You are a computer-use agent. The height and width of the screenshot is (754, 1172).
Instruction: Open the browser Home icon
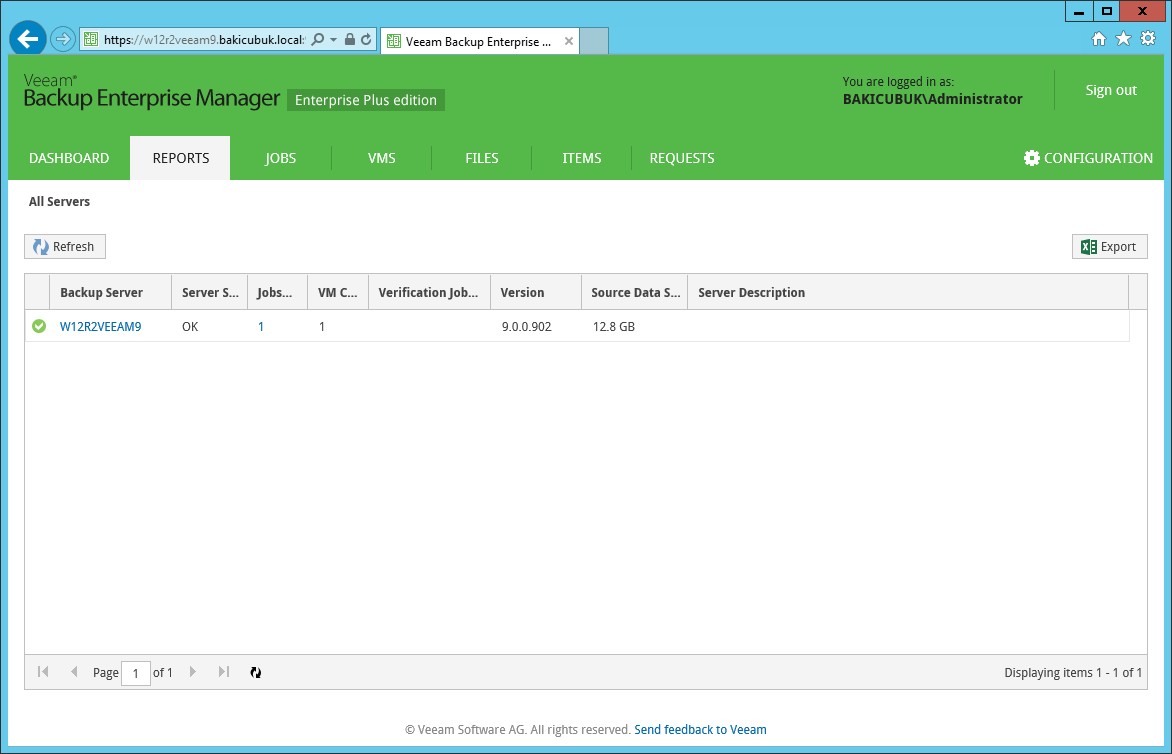1098,39
